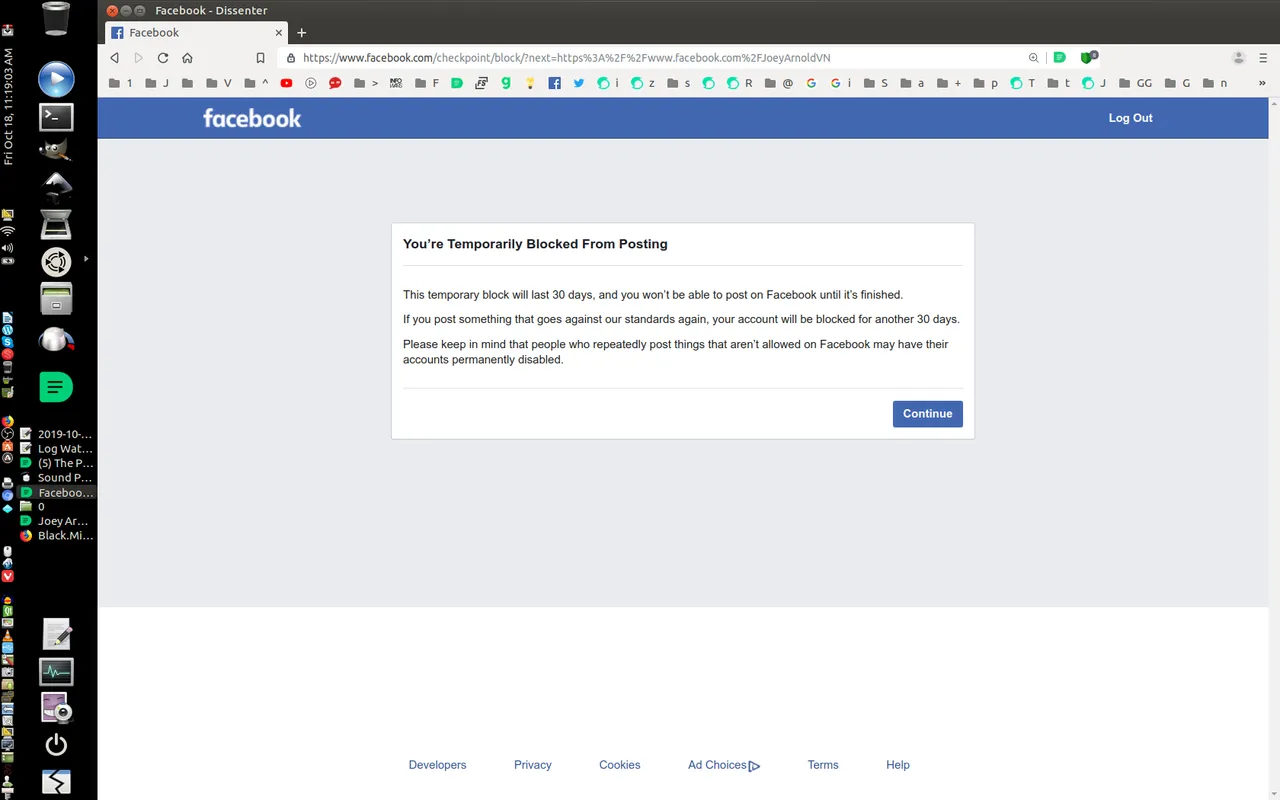This screenshot has height=800, width=1280.
Task: Click the power button in dock
Action: point(56,744)
